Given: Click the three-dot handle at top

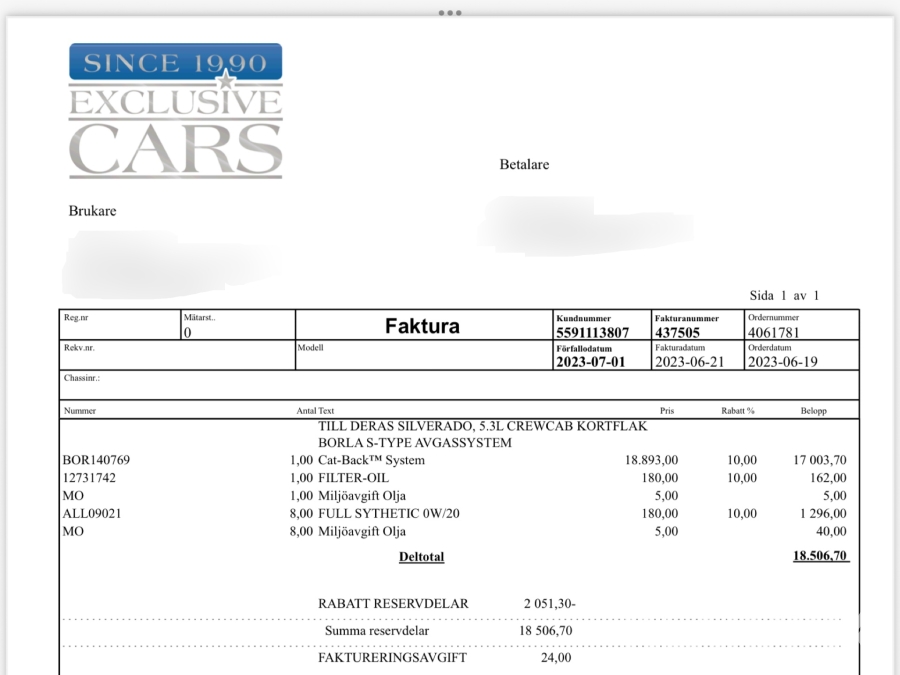Looking at the screenshot, I should tap(450, 13).
